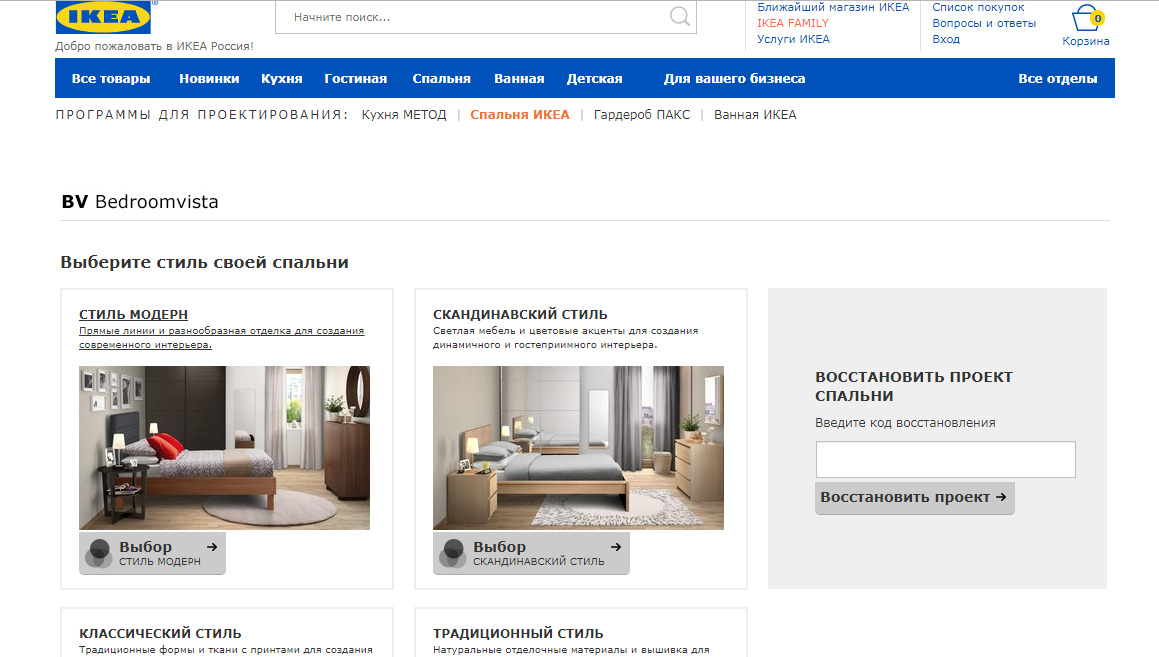
Task: Click the search magnifier icon
Action: (680, 17)
